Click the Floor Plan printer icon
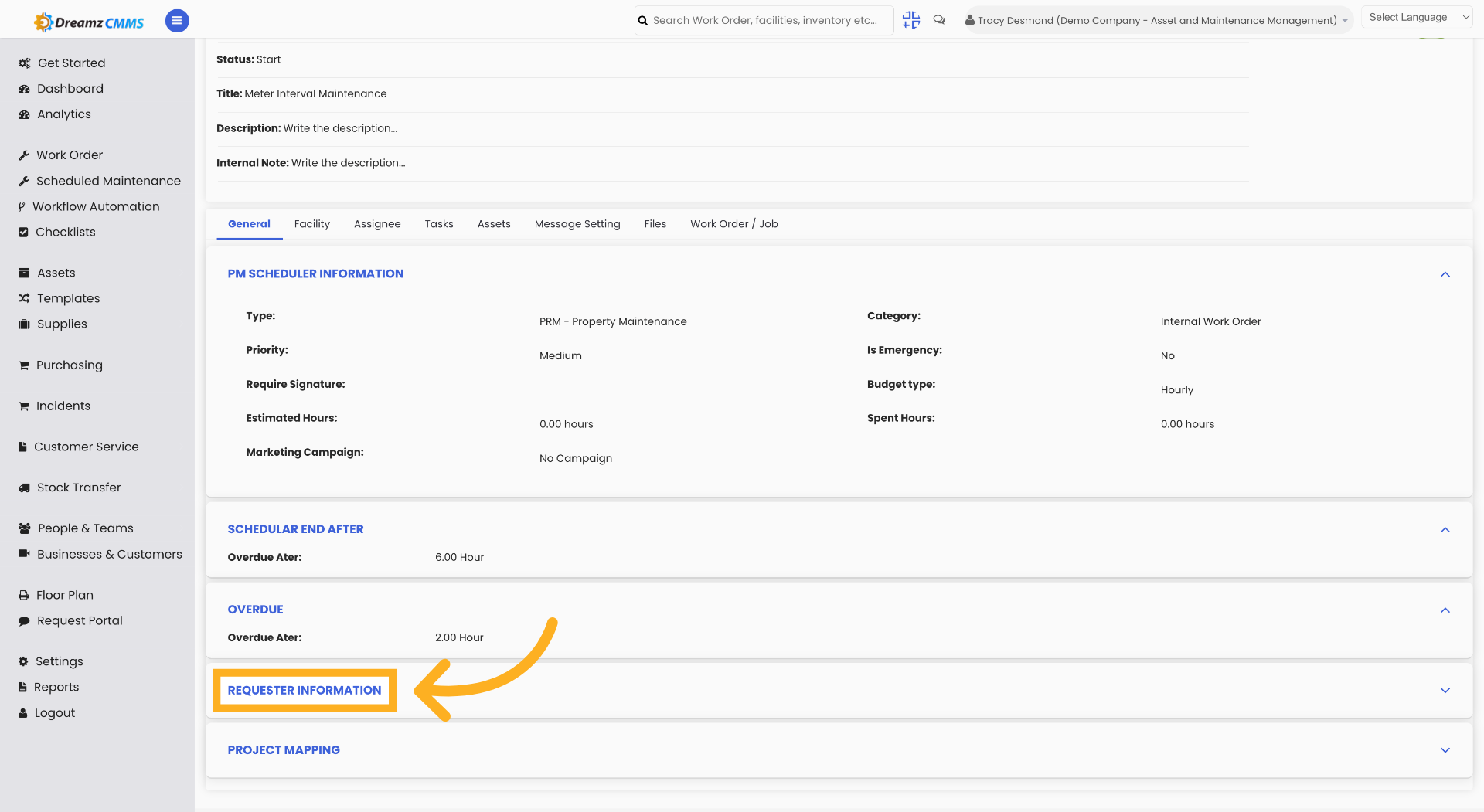The image size is (1484, 812). point(24,595)
